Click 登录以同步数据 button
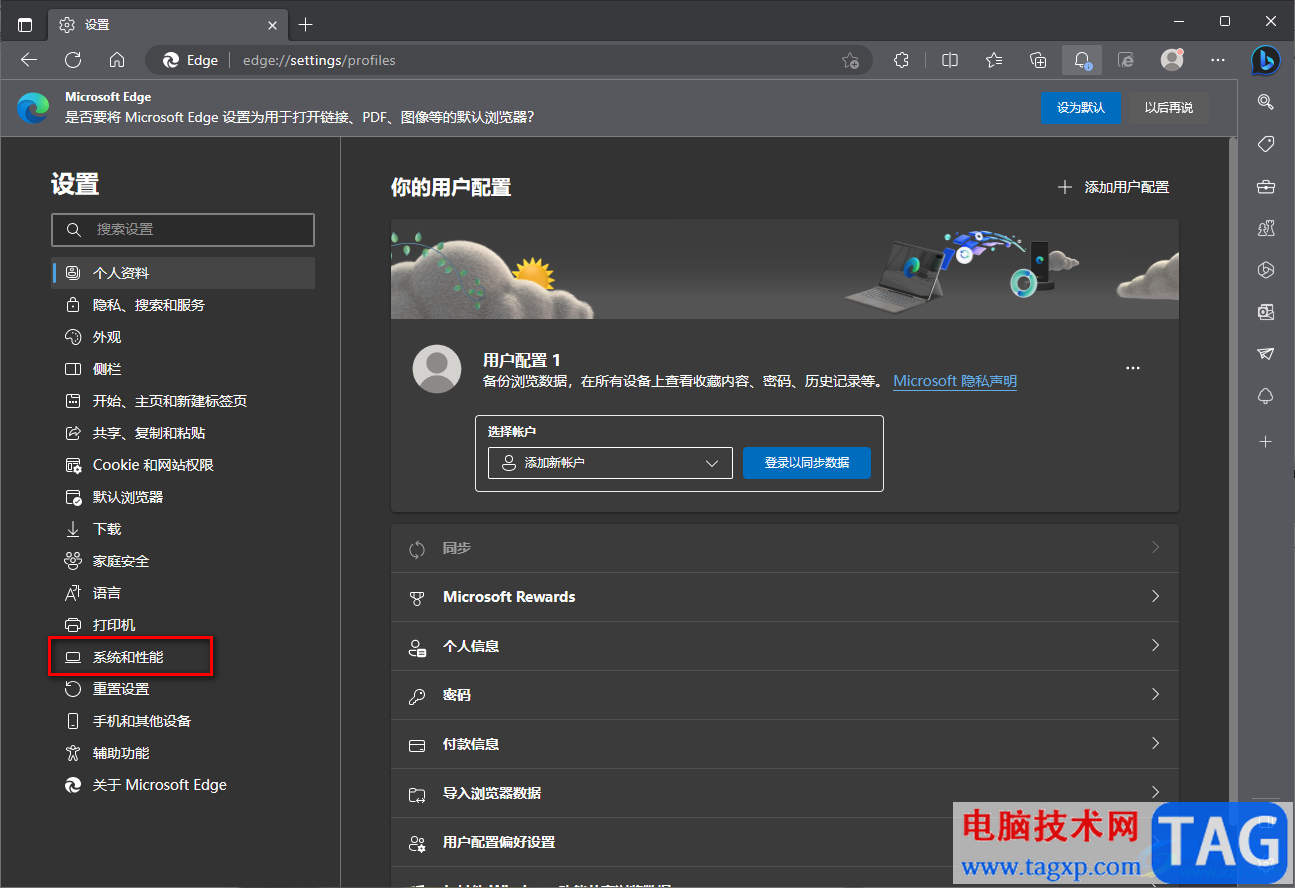Image resolution: width=1295 pixels, height=888 pixels. (x=807, y=463)
